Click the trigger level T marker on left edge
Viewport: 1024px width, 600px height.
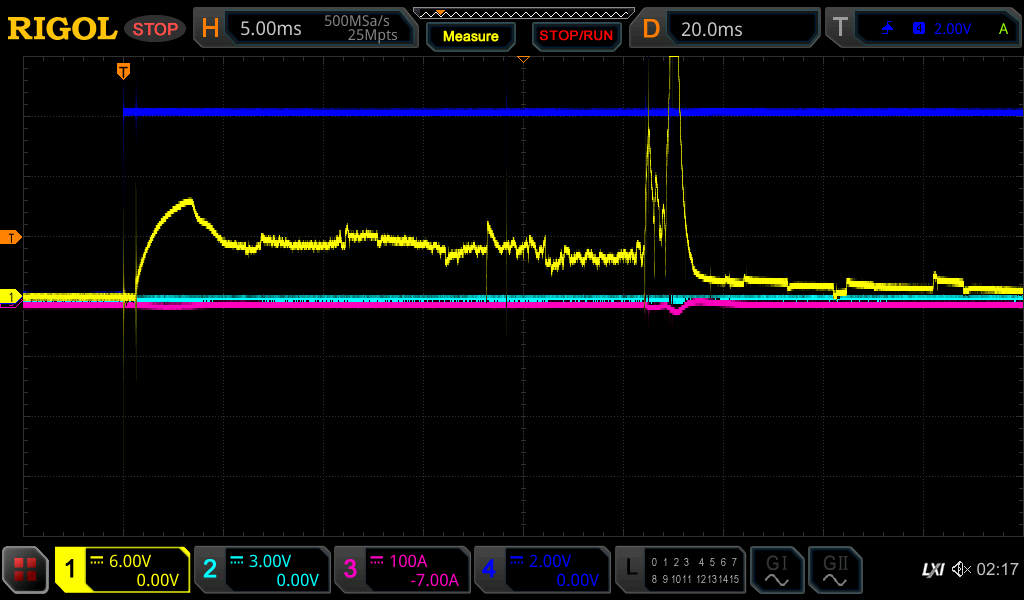tap(12, 237)
